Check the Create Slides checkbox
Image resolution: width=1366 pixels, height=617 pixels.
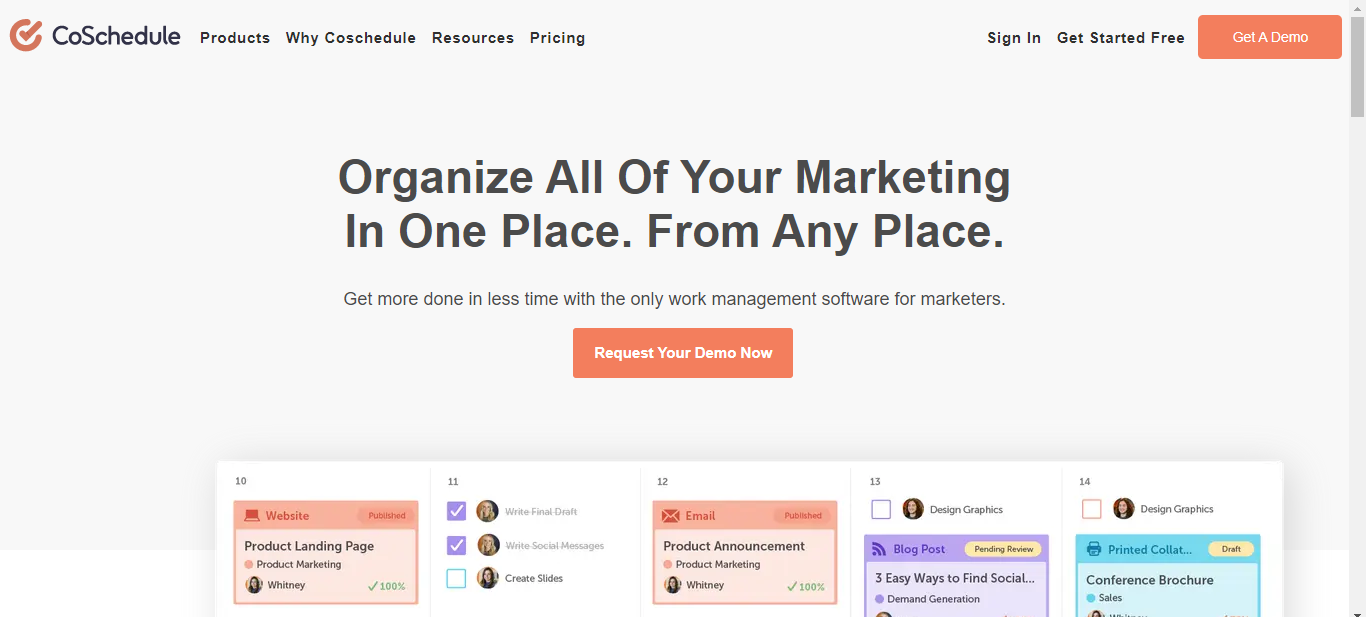click(456, 578)
